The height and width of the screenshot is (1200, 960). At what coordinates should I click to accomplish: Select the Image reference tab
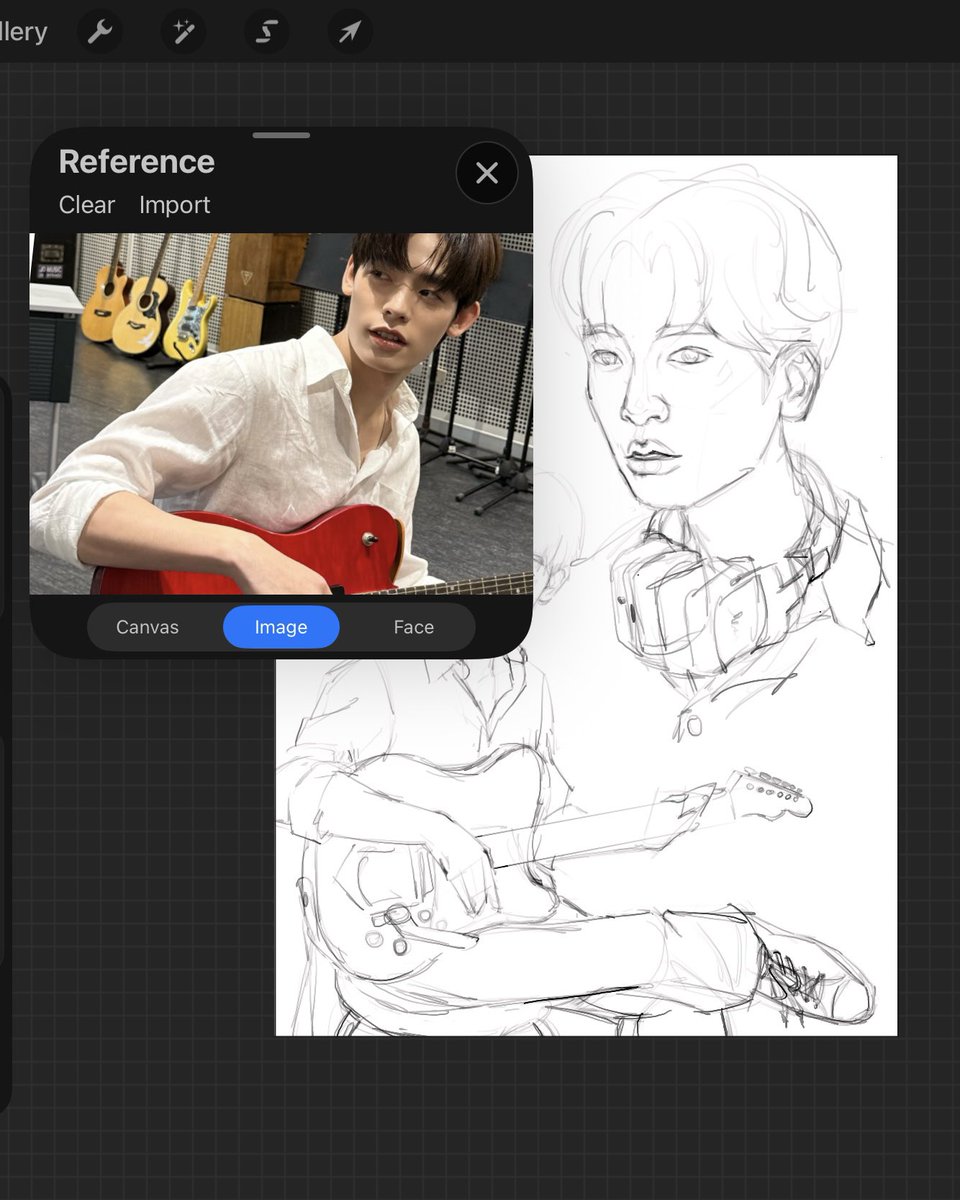tap(281, 627)
